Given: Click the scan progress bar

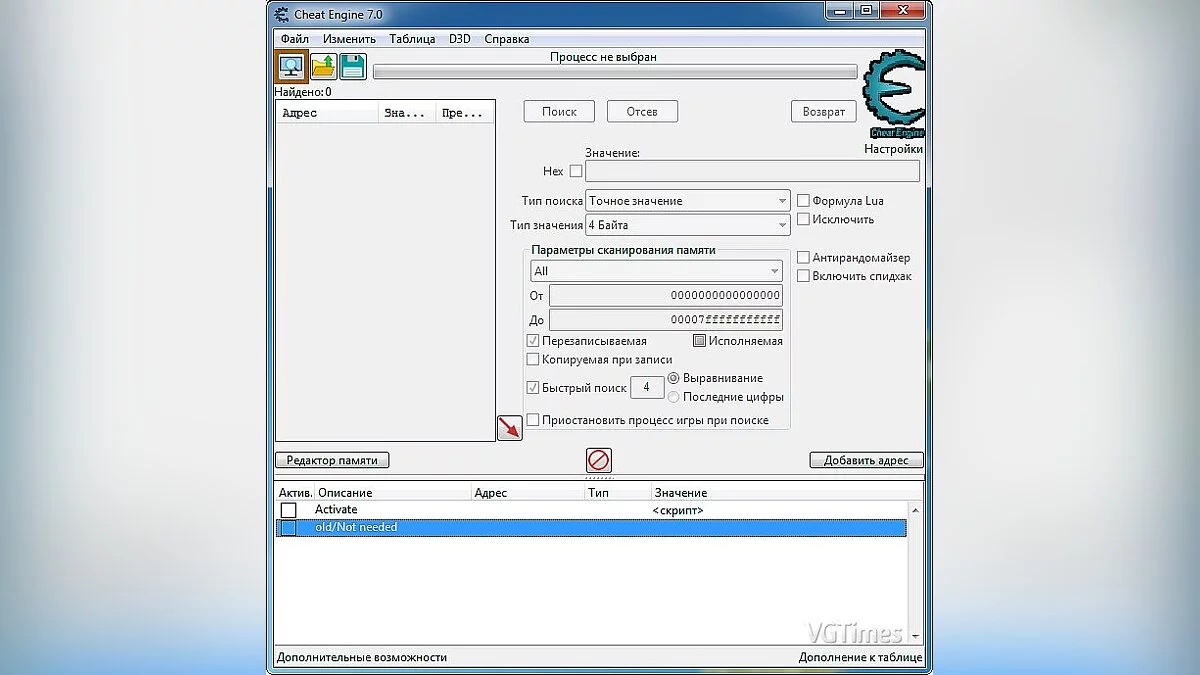Looking at the screenshot, I should 615,72.
